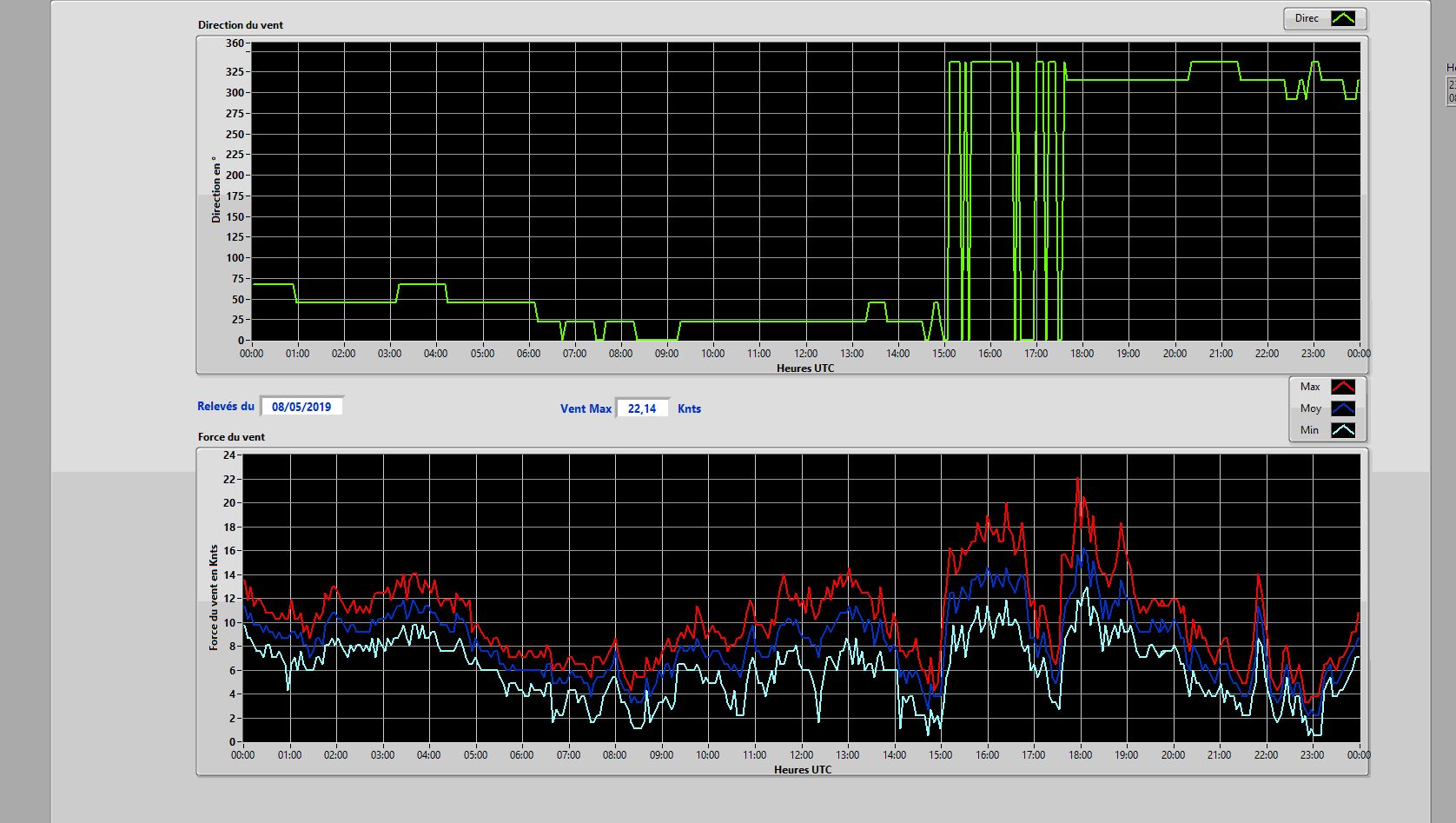
Task: Click 12:00 on the direction graph time axis
Action: (x=805, y=354)
